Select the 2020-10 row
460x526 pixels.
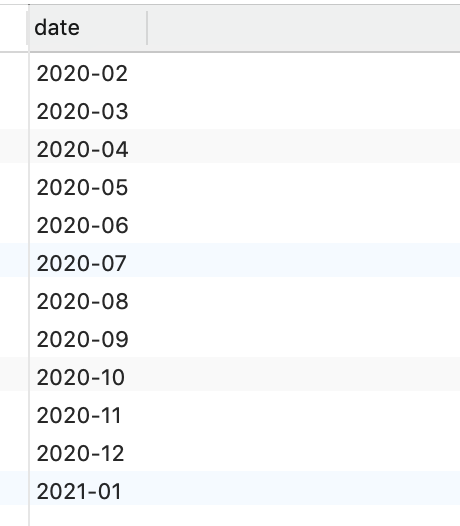245,377
